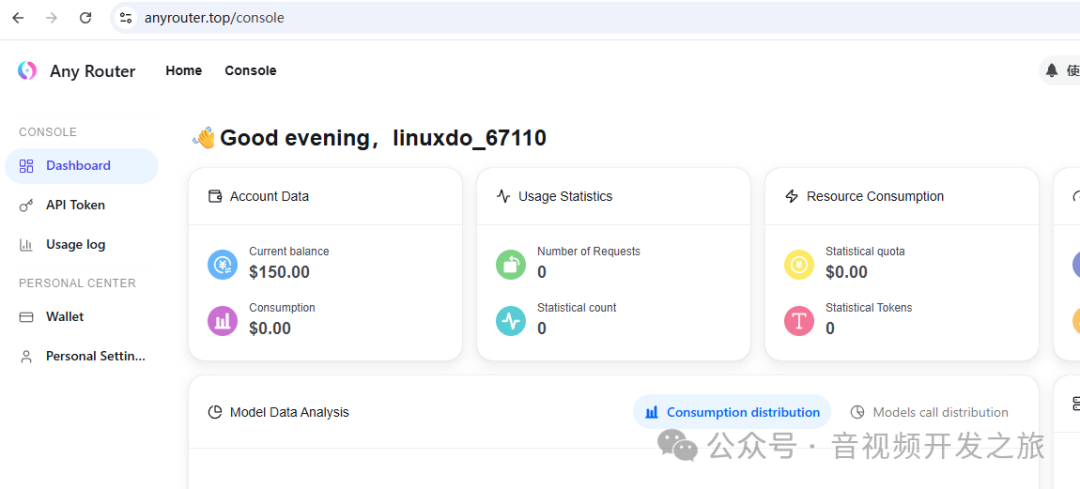
Task: Open site info icon in address bar
Action: point(125,18)
